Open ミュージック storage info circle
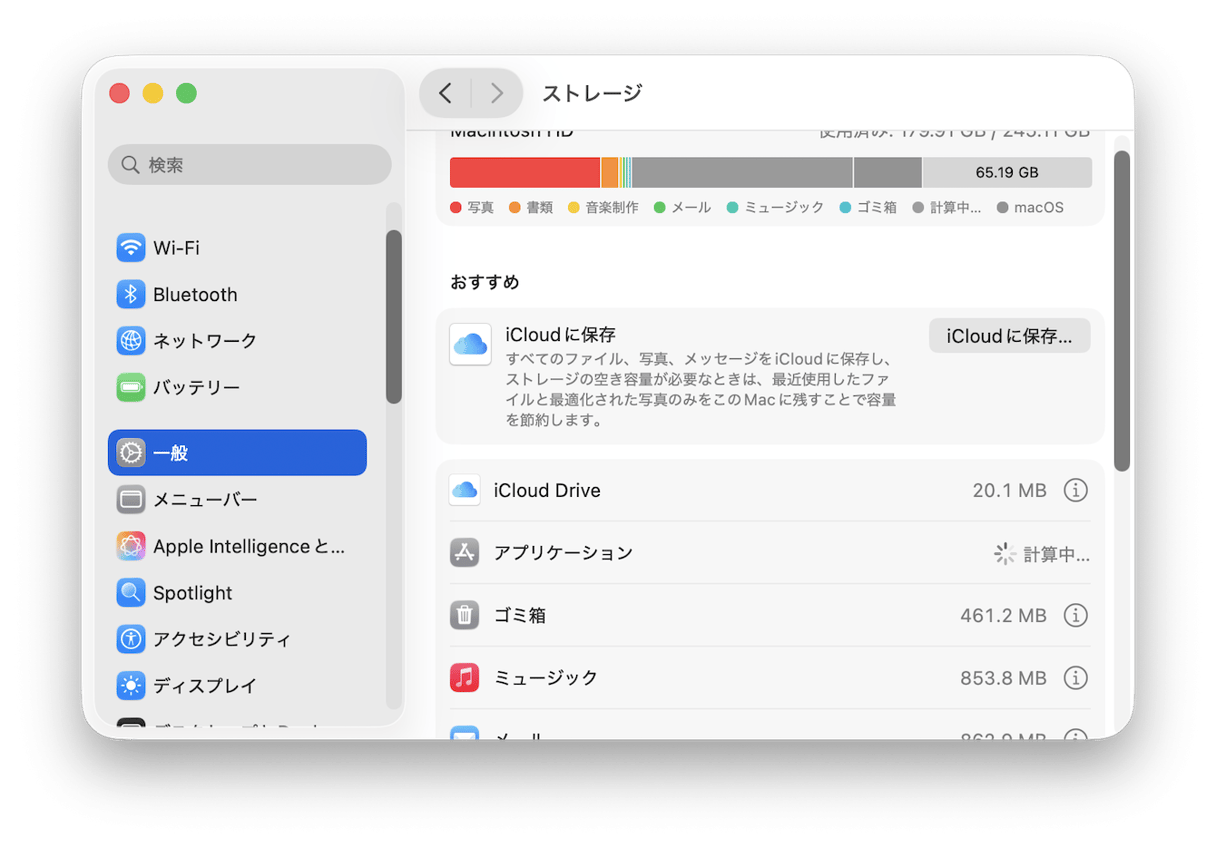The height and width of the screenshot is (847, 1216). (x=1076, y=677)
